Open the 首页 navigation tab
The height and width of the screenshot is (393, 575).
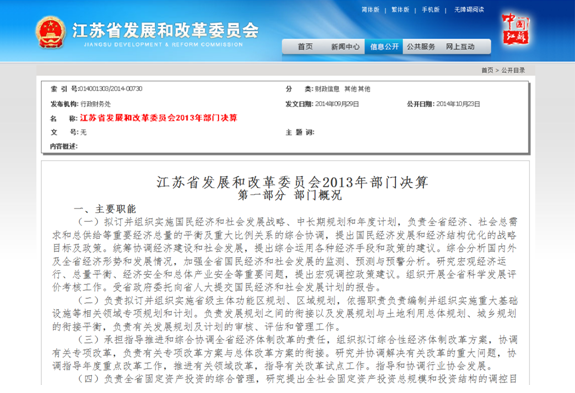click(305, 47)
